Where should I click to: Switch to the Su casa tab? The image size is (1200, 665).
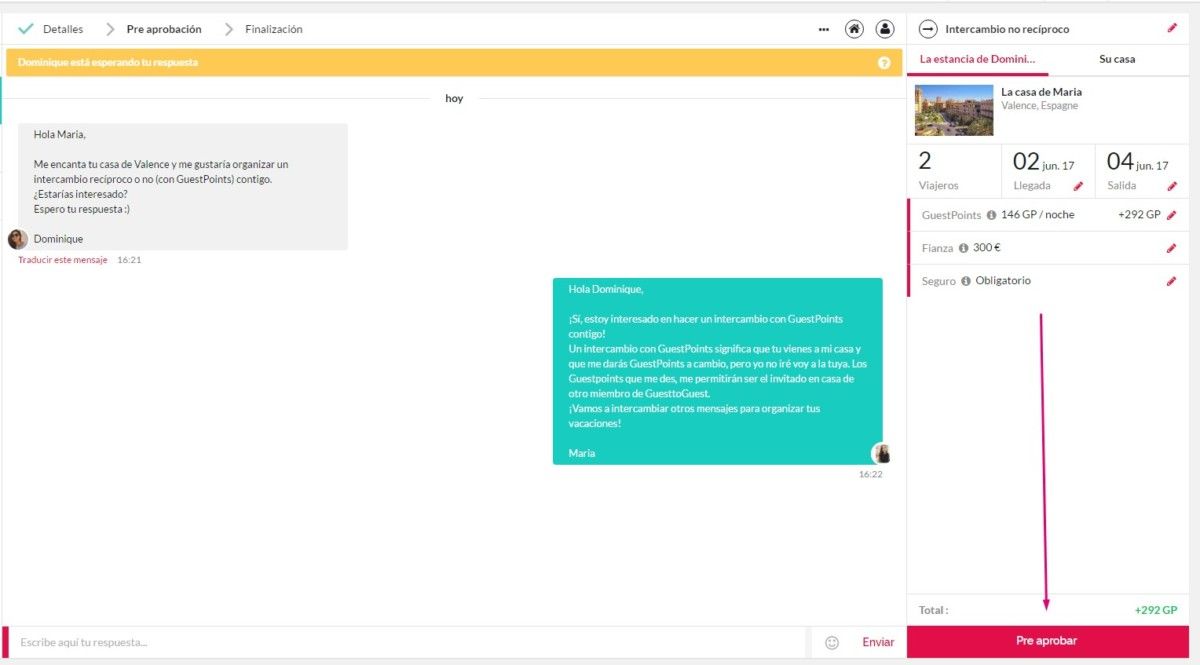[1117, 59]
